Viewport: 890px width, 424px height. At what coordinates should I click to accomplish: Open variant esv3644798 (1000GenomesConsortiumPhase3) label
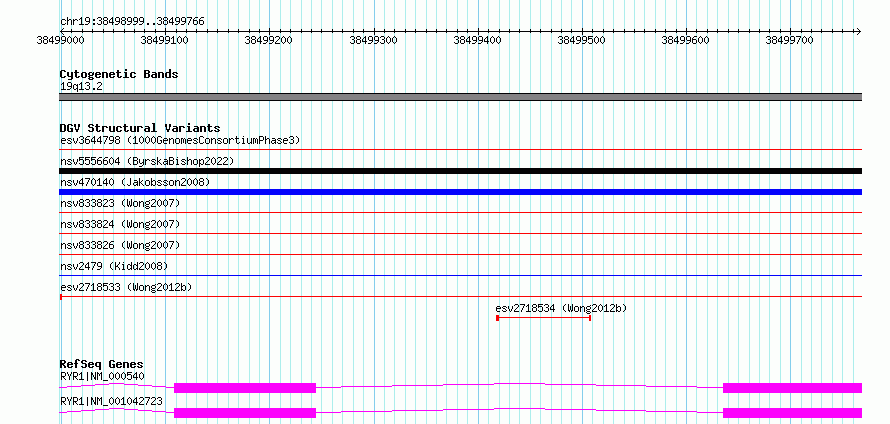pyautogui.click(x=180, y=140)
